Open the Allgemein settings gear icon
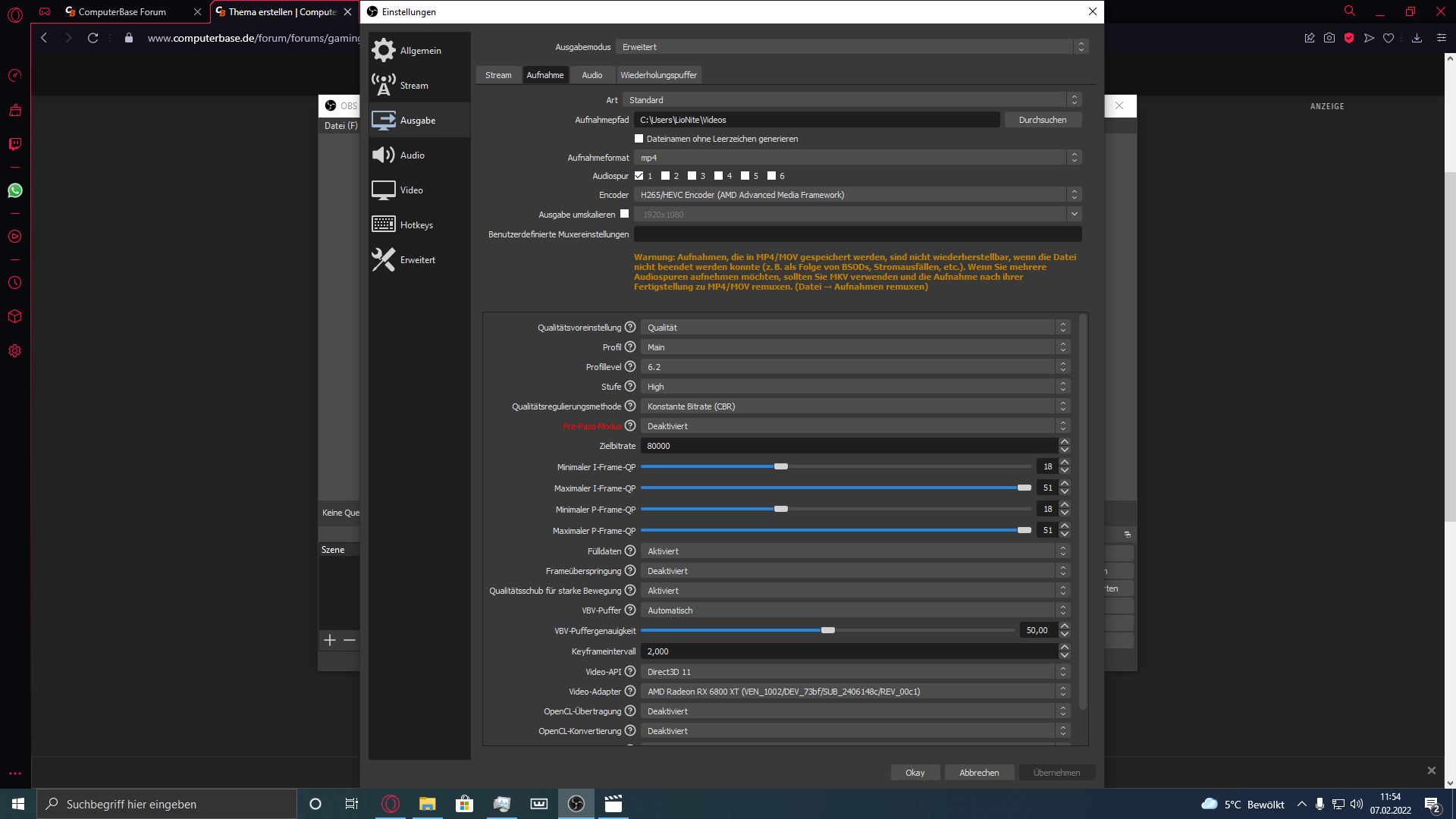1456x819 pixels. 384,50
